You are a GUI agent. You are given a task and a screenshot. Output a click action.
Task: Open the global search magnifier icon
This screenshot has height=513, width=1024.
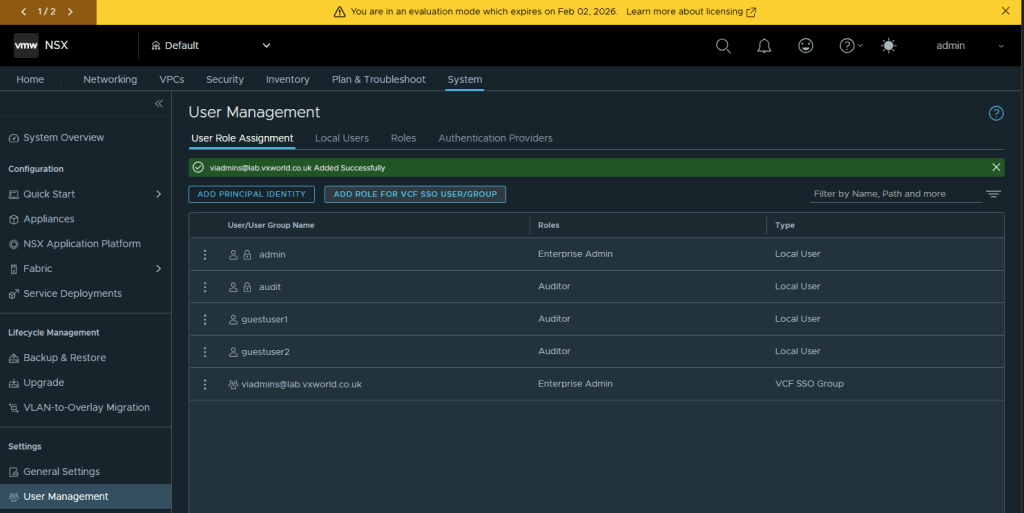pos(723,46)
